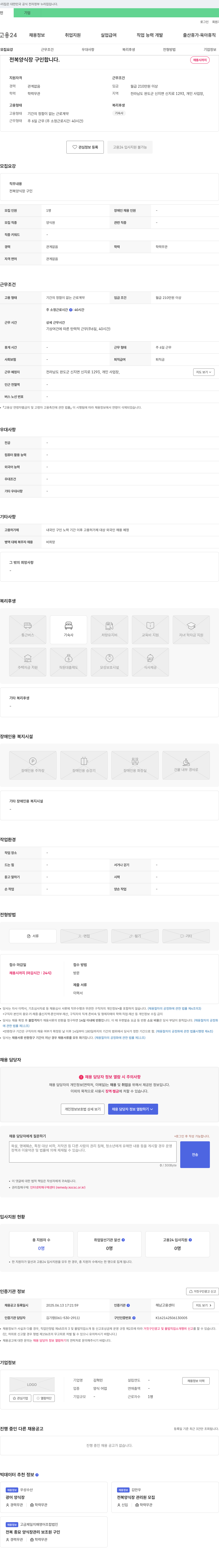Click the 장애인용 승강기 icon
The width and height of the screenshot is (219, 1568).
tap(84, 765)
